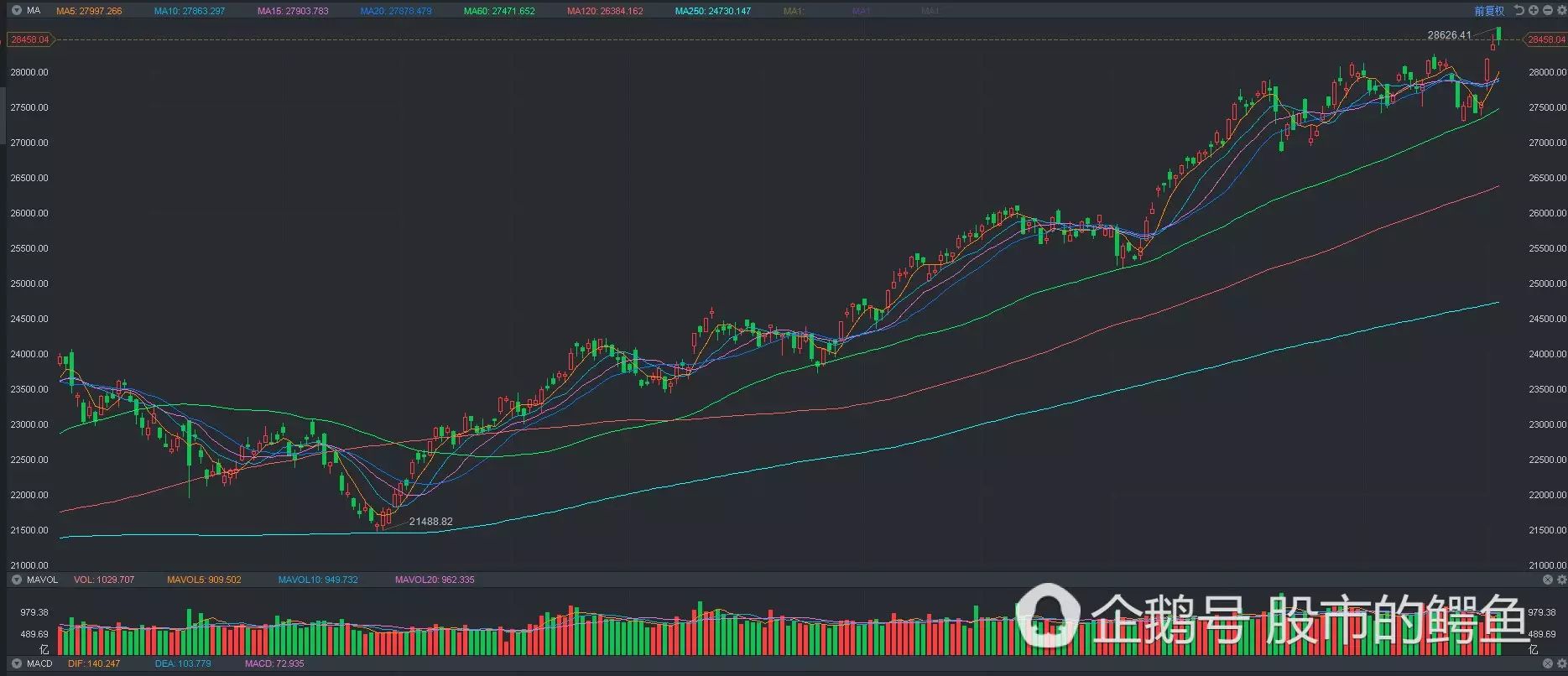Expand the MA indicator dropdown arrow
The width and height of the screenshot is (1568, 676).
click(16, 11)
